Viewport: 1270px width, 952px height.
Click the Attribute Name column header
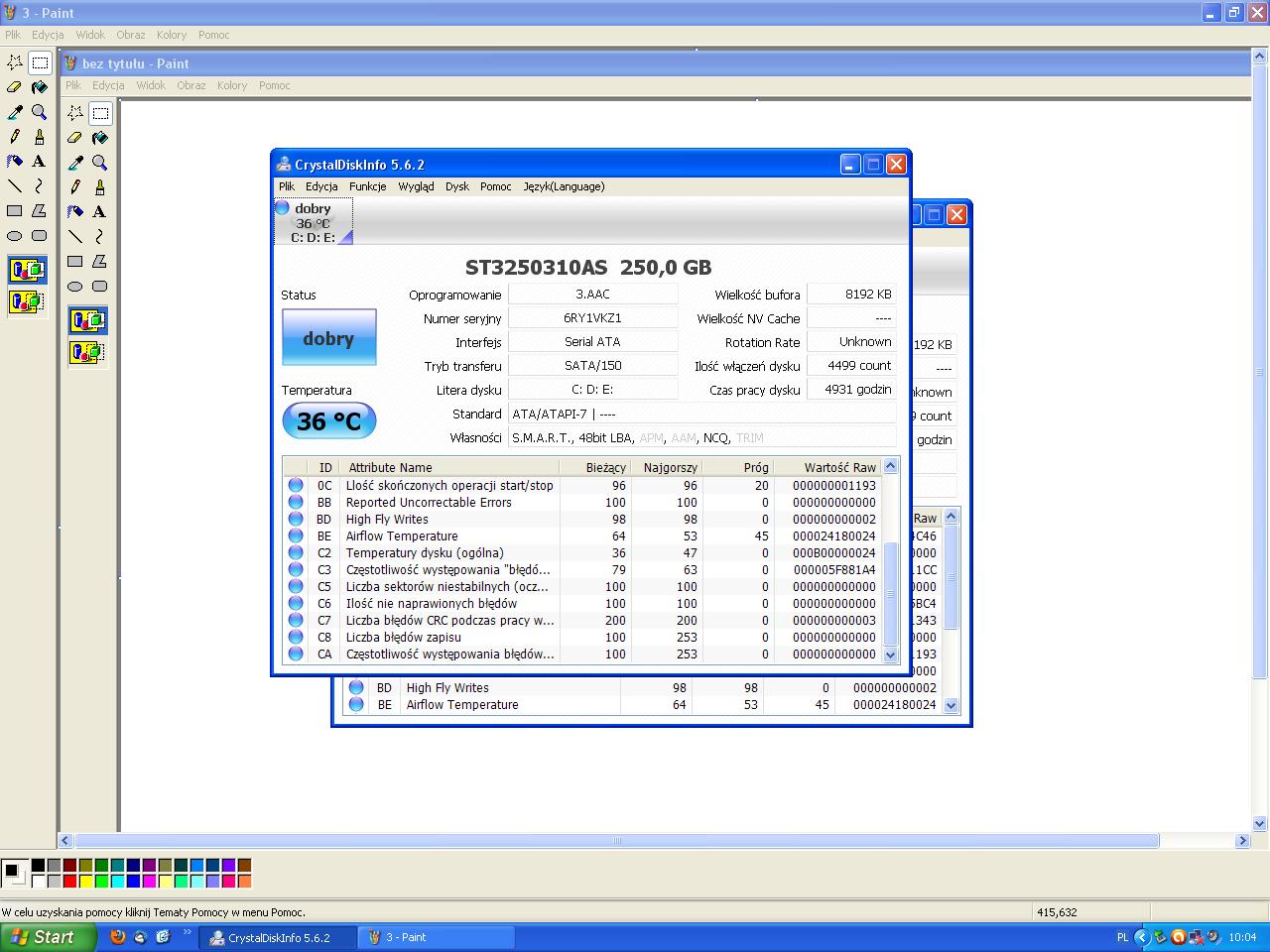449,467
